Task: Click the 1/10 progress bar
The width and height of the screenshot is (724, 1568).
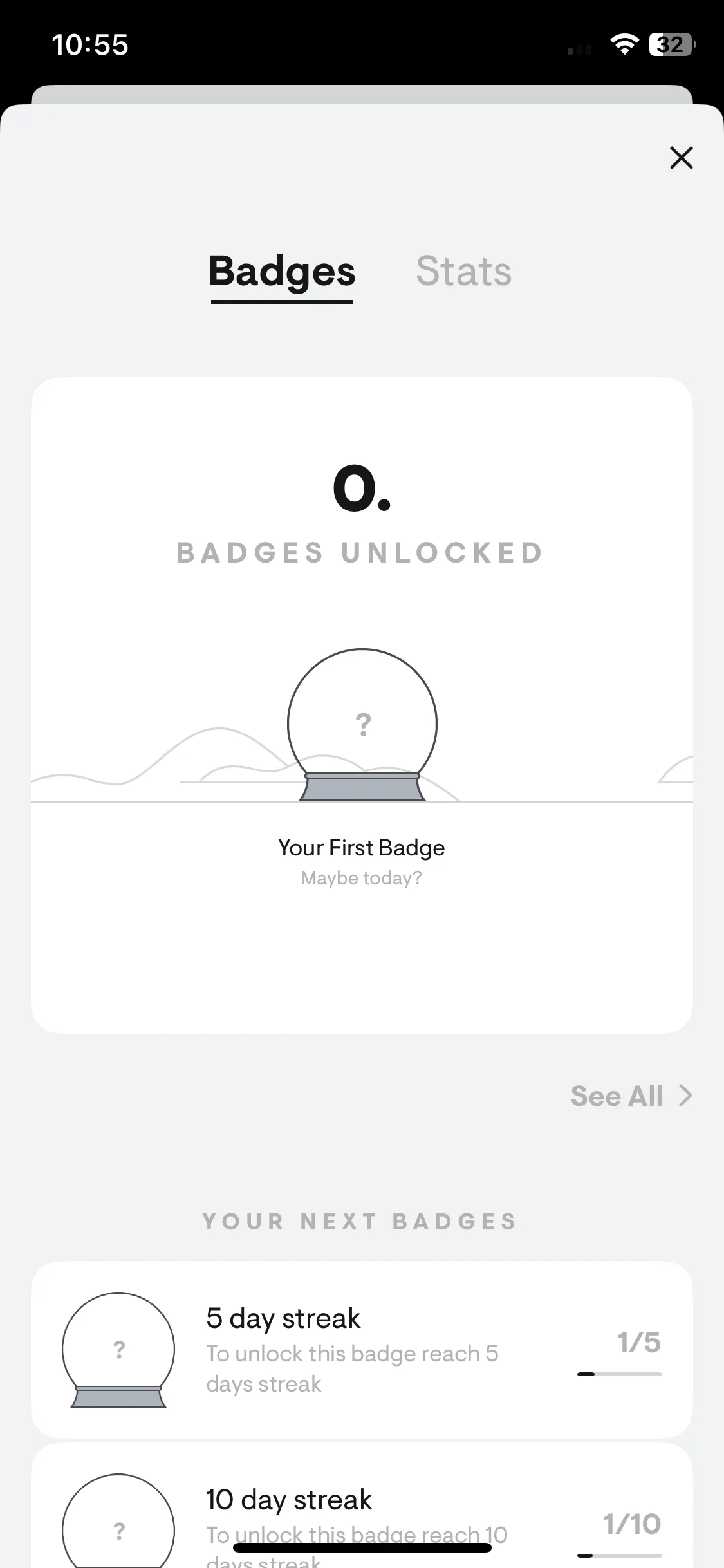Action: tap(620, 1556)
